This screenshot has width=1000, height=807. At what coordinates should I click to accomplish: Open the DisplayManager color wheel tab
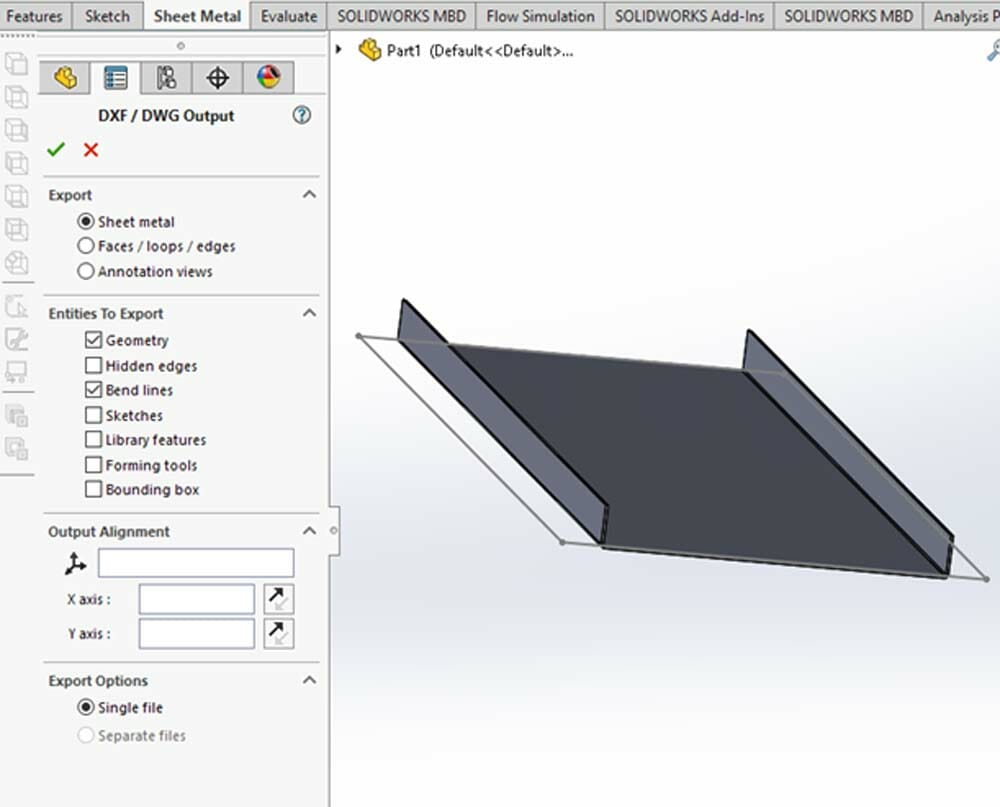click(x=268, y=77)
